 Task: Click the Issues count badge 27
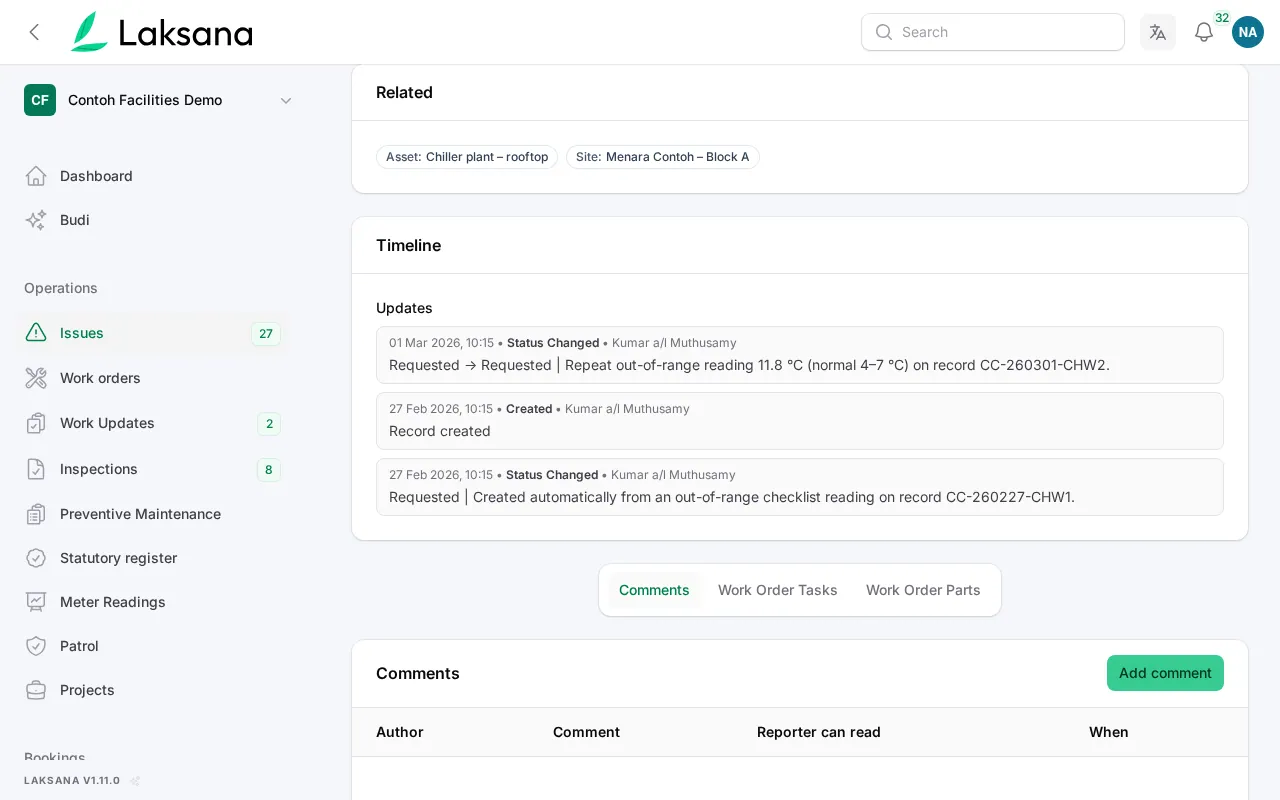(266, 334)
